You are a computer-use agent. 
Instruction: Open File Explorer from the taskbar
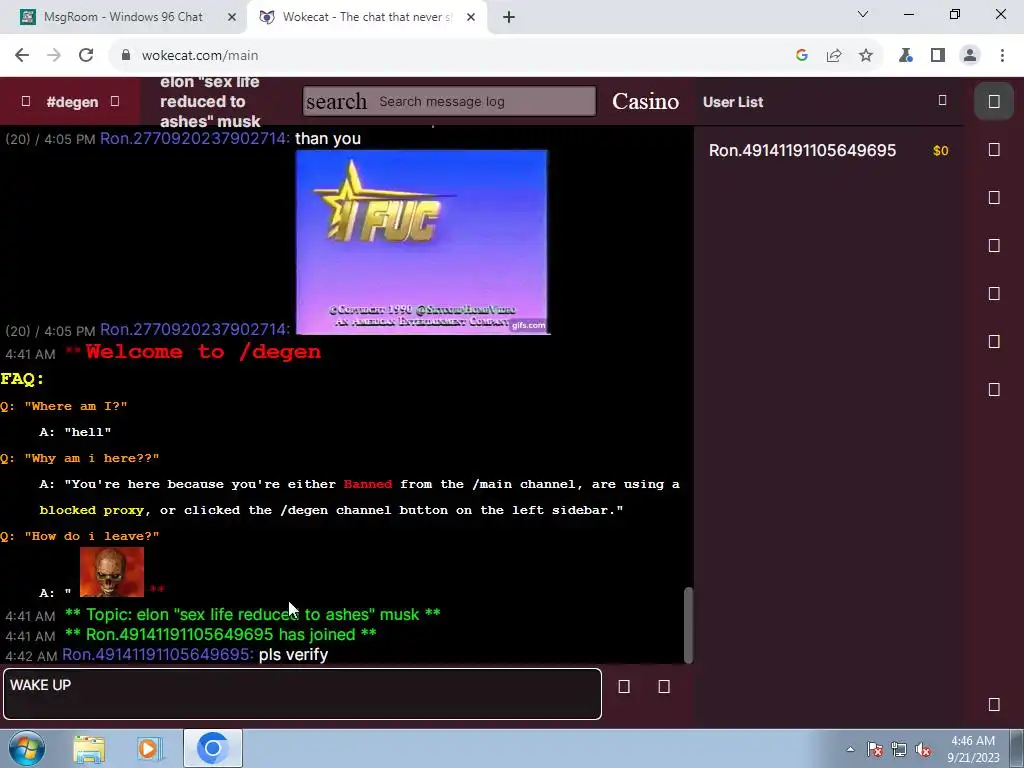(89, 748)
